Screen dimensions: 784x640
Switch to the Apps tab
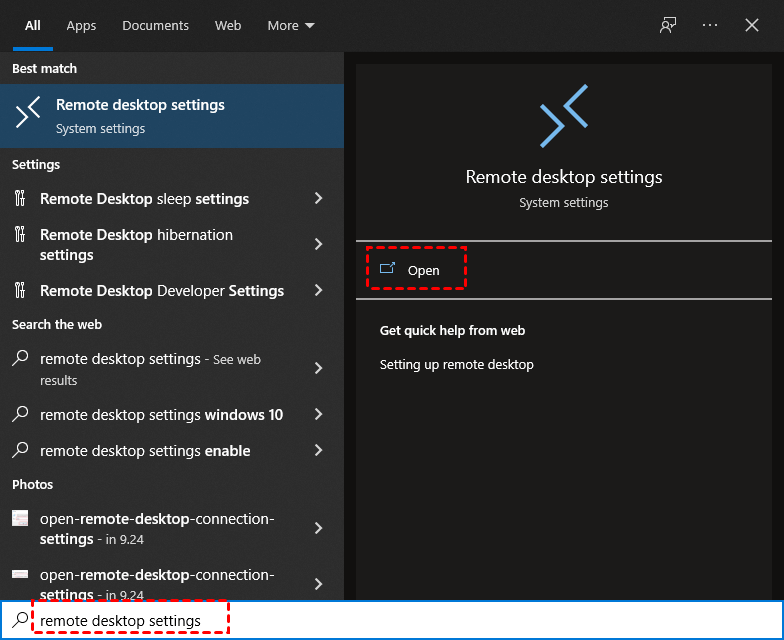click(81, 25)
